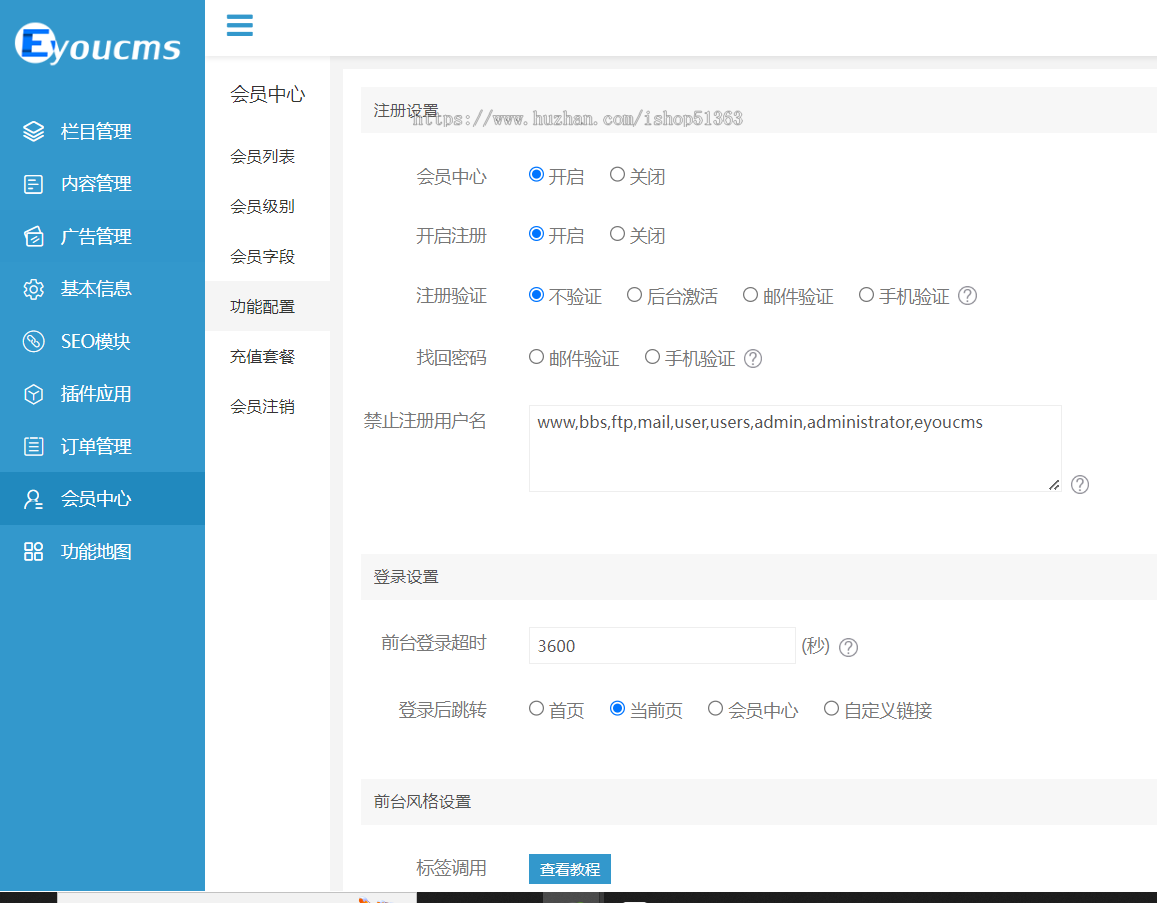Screen dimensions: 1157x903
Task: Set 会员中心 to 开启
Action: pos(536,175)
